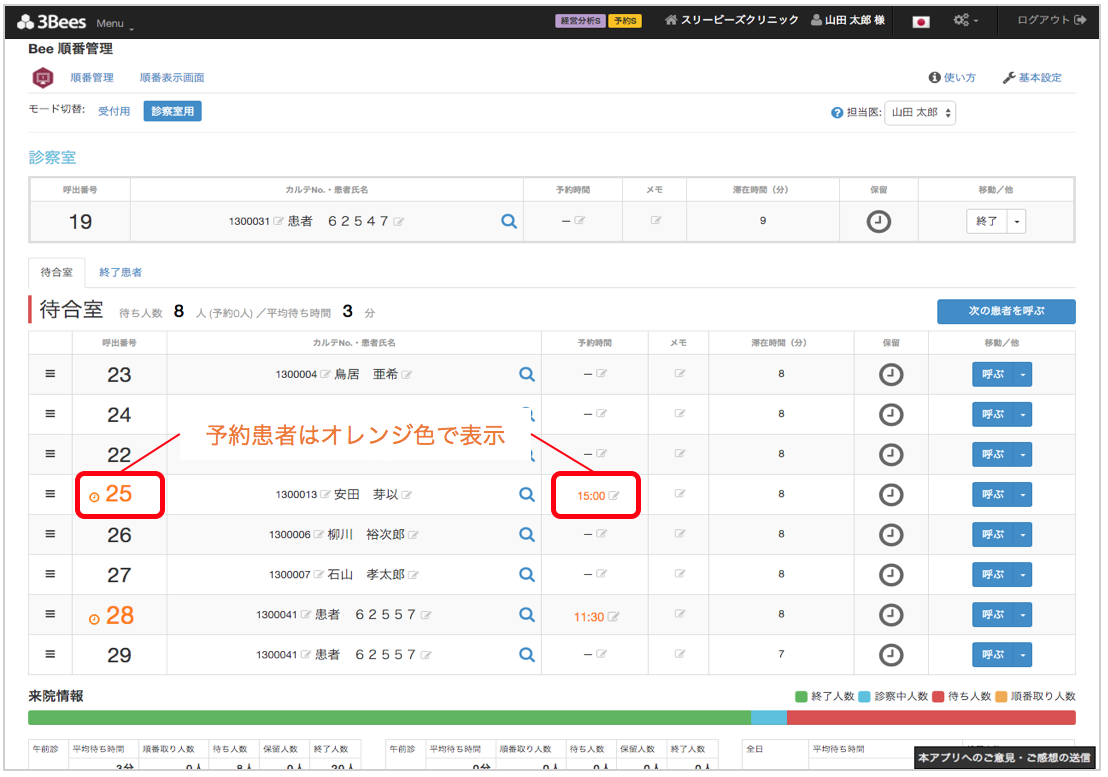The height and width of the screenshot is (777, 1108).
Task: Edit the 11:30 reservation time for number 28
Action: tap(613, 617)
